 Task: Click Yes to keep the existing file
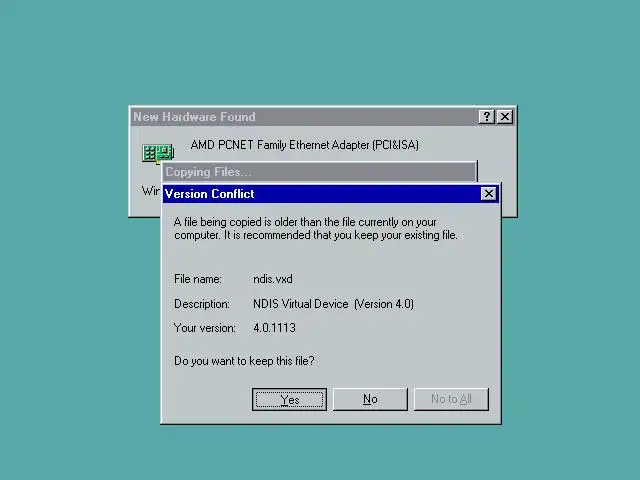point(289,399)
